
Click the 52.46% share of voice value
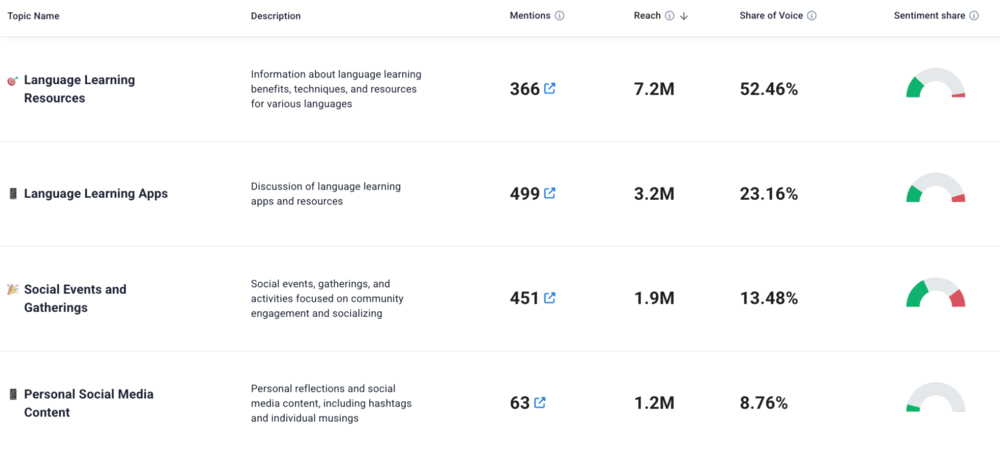769,89
